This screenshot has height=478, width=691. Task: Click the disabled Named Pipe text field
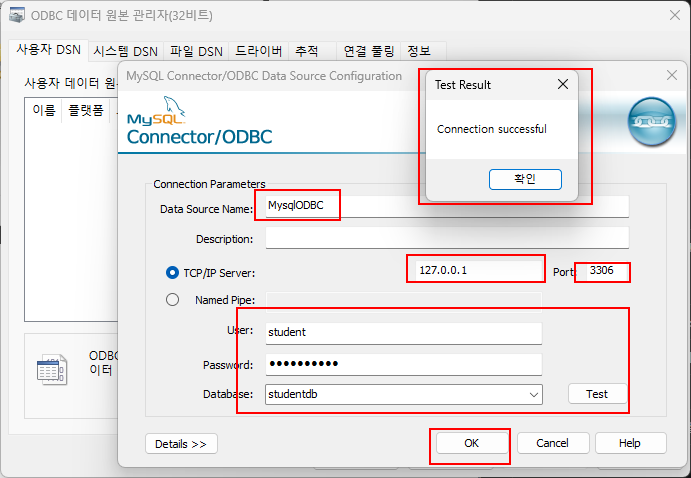[404, 302]
